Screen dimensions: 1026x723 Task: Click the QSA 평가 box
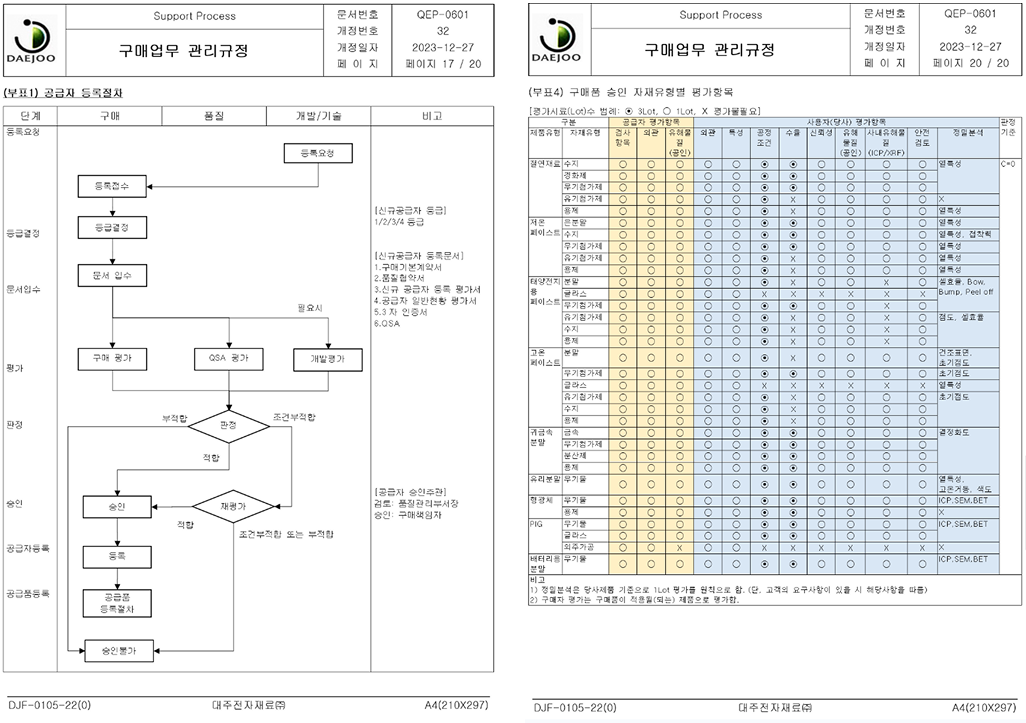(229, 357)
